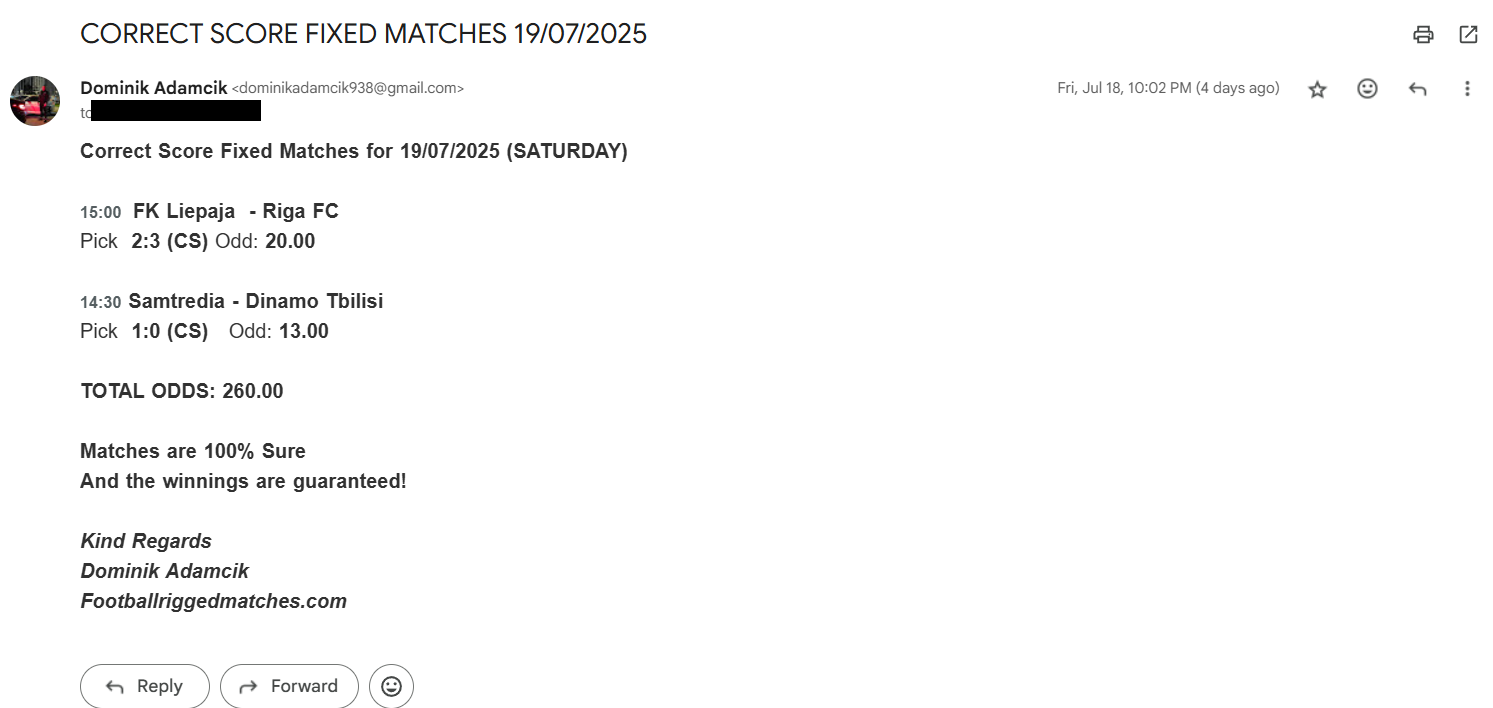Image resolution: width=1493 pixels, height=708 pixels.
Task: Open the email in a new window
Action: coord(1468,35)
